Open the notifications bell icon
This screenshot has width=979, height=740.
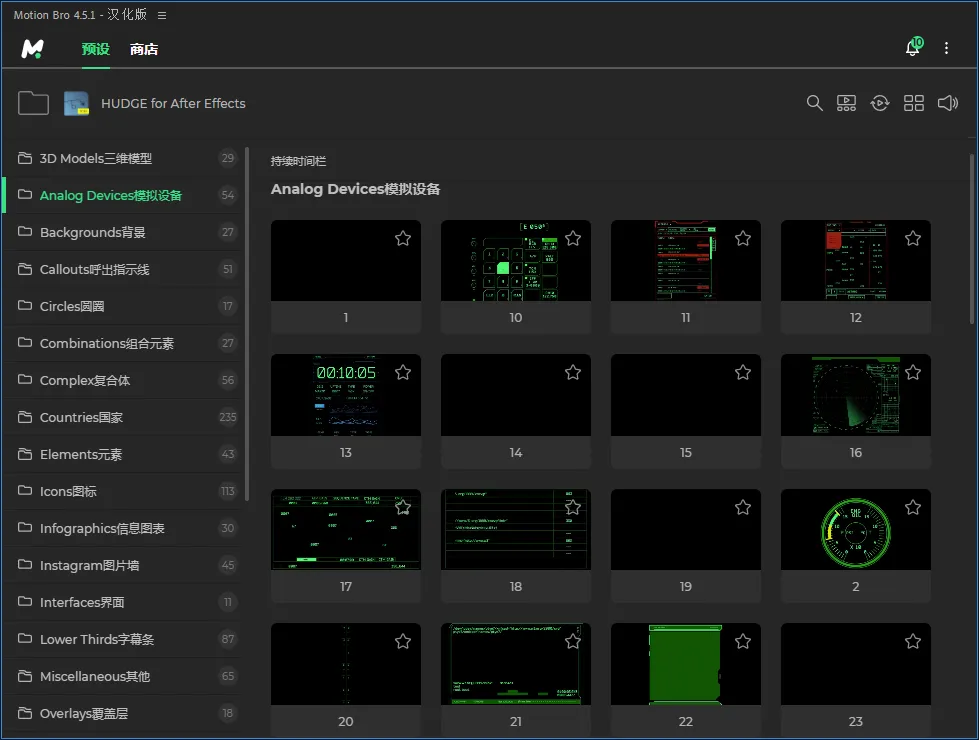(x=912, y=48)
